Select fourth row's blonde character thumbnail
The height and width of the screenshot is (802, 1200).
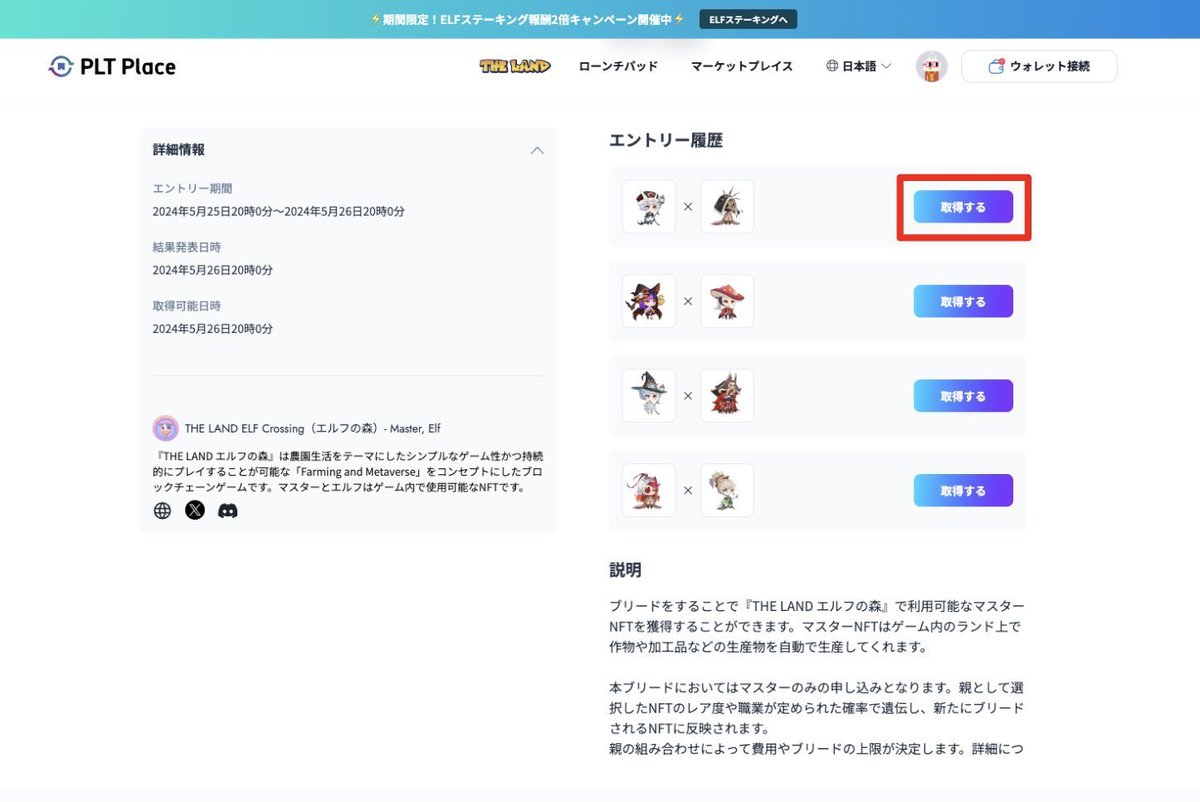(x=727, y=490)
